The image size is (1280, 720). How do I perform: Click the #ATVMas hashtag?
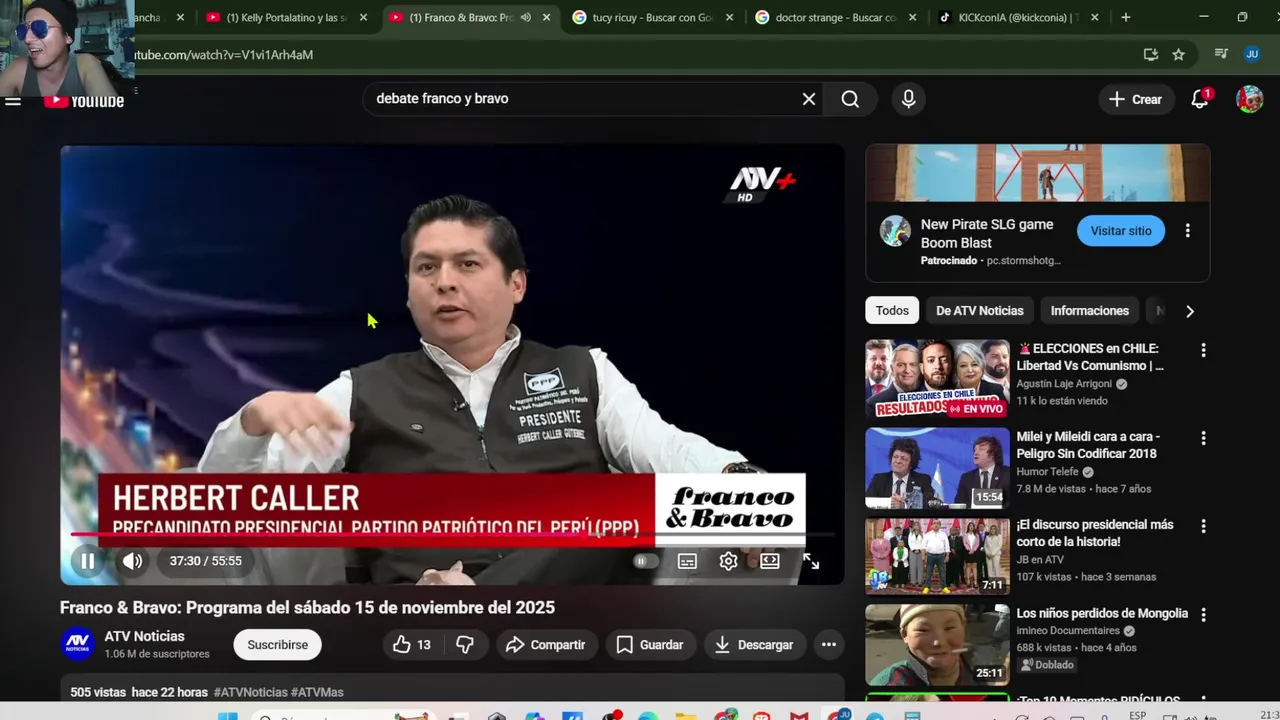pos(317,692)
